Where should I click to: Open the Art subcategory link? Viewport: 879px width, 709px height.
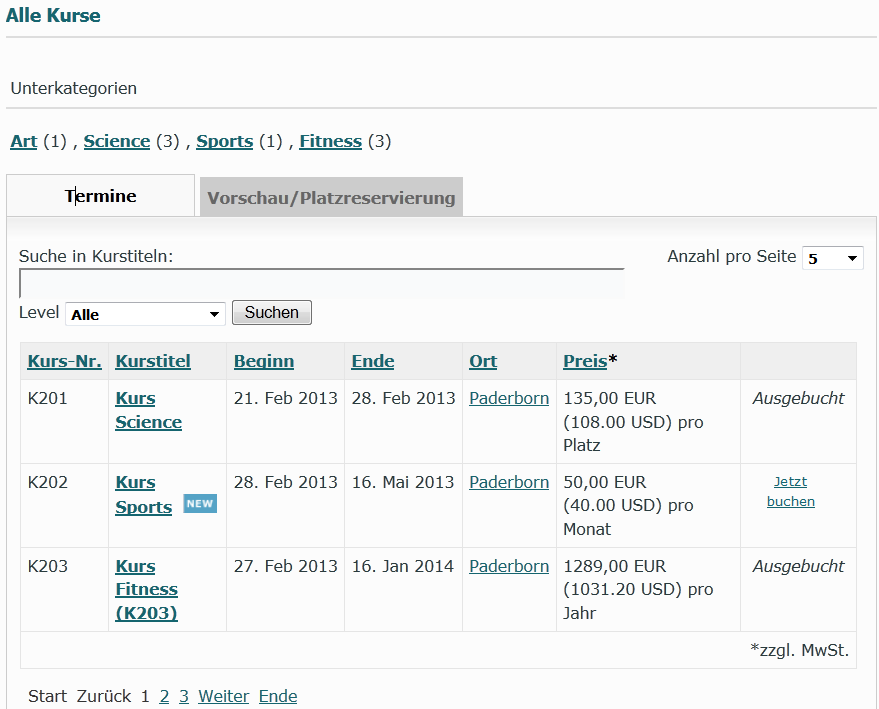pos(24,141)
